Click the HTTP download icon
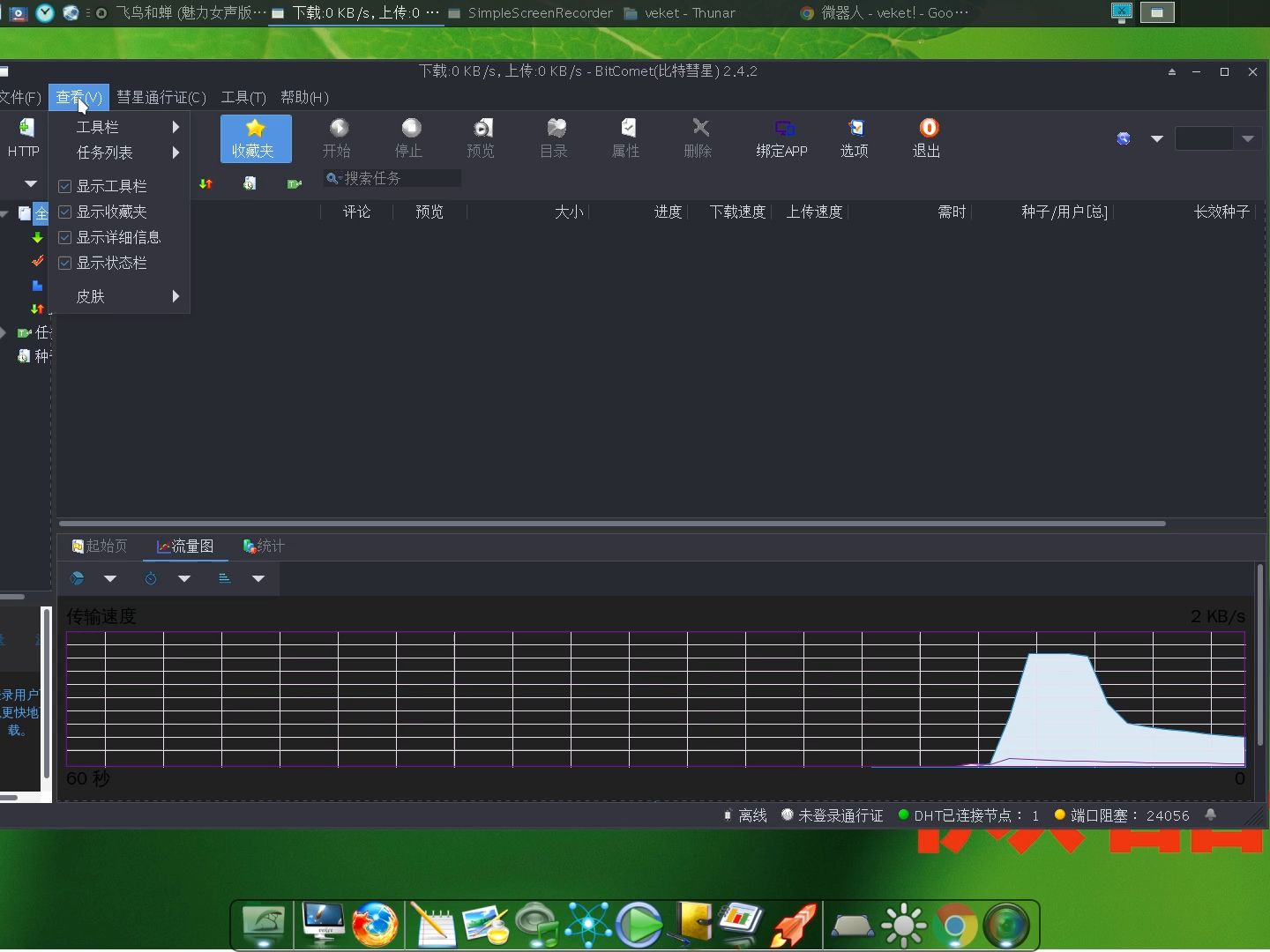1270x952 pixels. tap(25, 138)
